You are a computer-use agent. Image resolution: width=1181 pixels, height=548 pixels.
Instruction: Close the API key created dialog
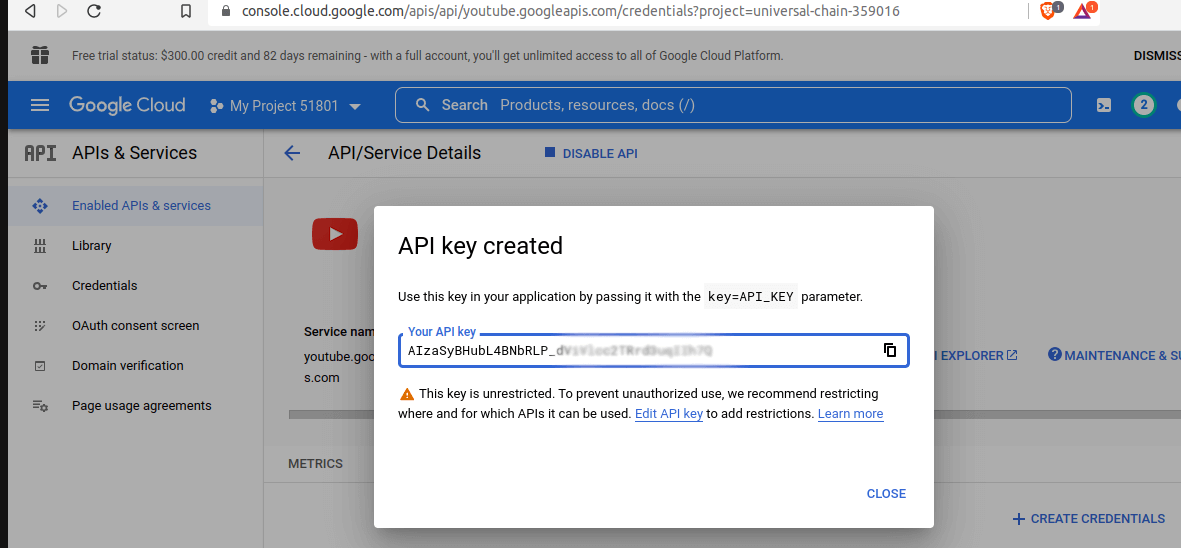coord(886,494)
